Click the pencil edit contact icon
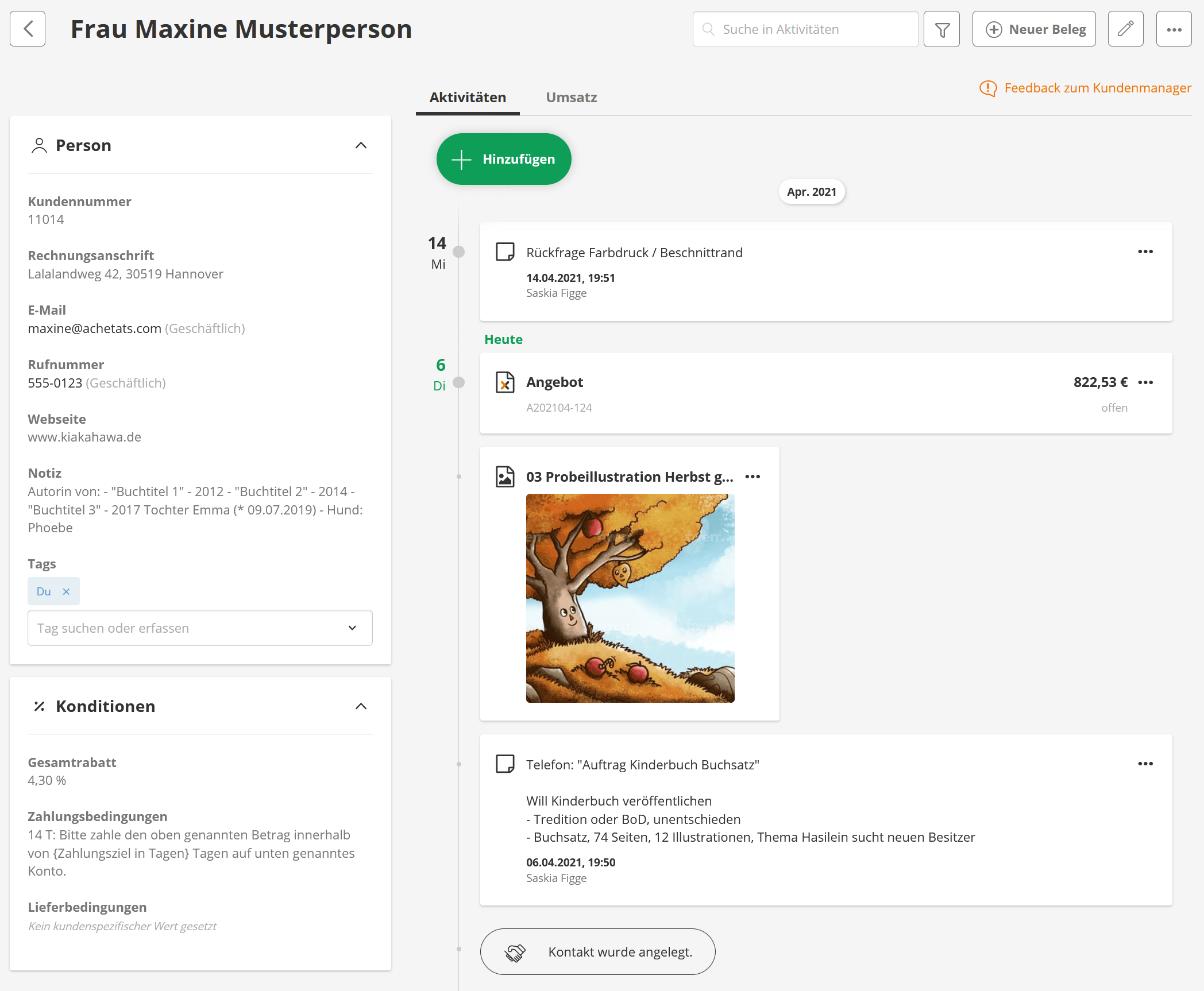The height and width of the screenshot is (991, 1204). pyautogui.click(x=1125, y=29)
